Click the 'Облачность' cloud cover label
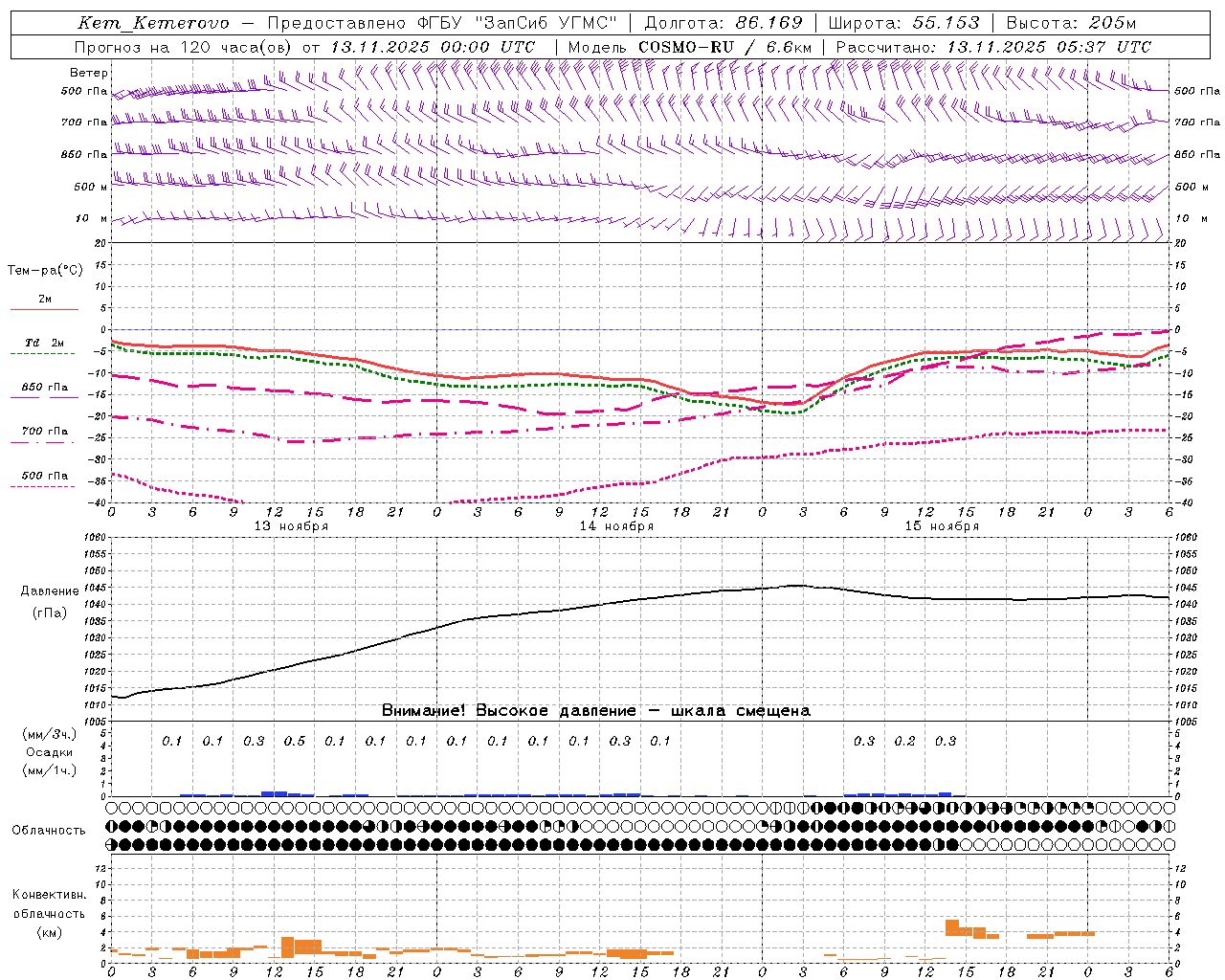Viewport: 1225px width, 980px height. (x=49, y=830)
